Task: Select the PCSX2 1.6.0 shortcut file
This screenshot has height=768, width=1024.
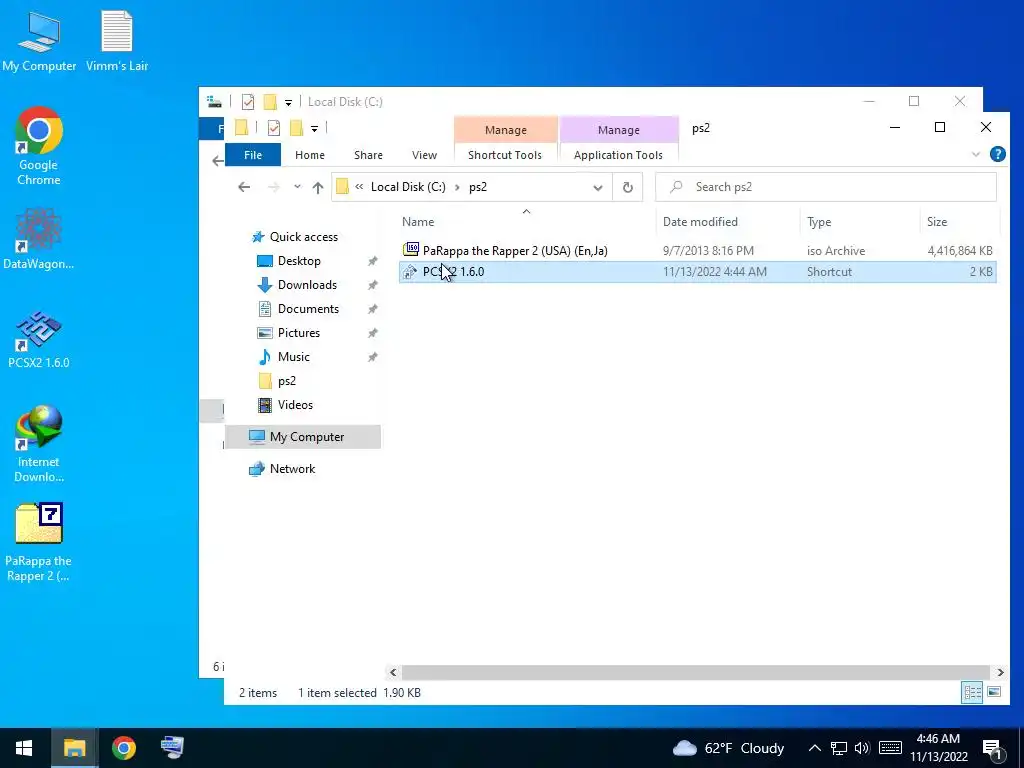Action: point(697,272)
